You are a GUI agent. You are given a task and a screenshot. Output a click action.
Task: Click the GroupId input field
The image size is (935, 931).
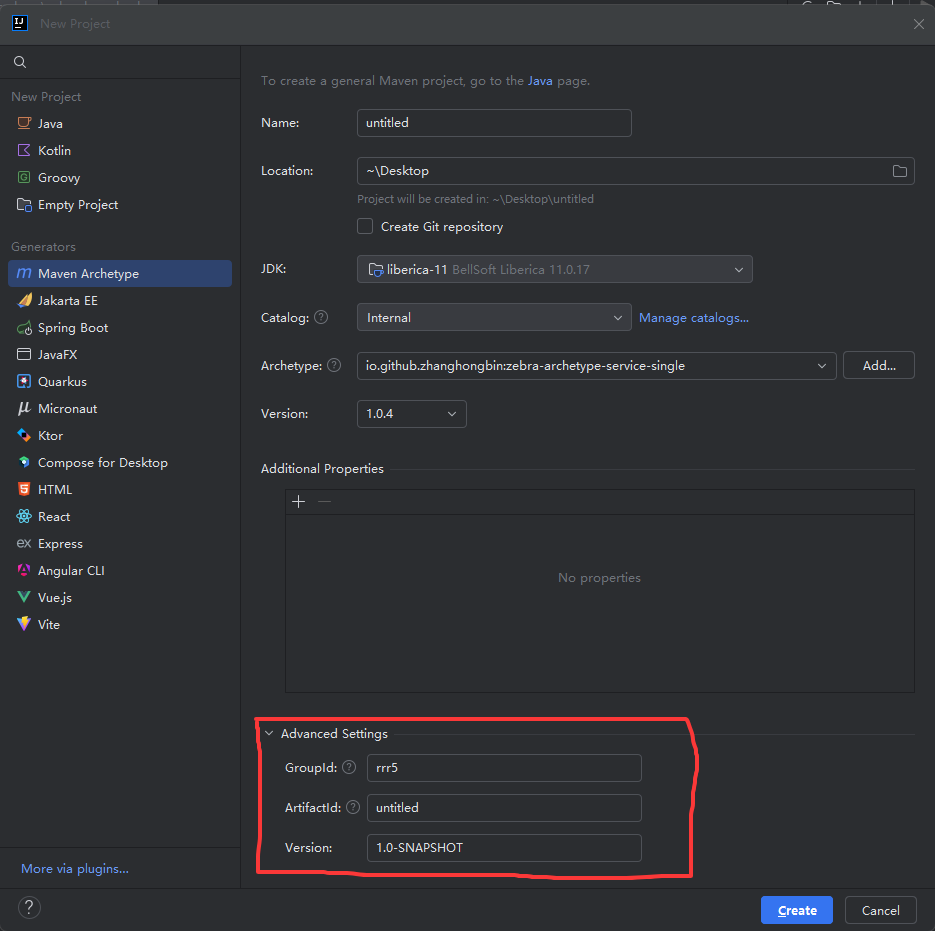(x=504, y=768)
